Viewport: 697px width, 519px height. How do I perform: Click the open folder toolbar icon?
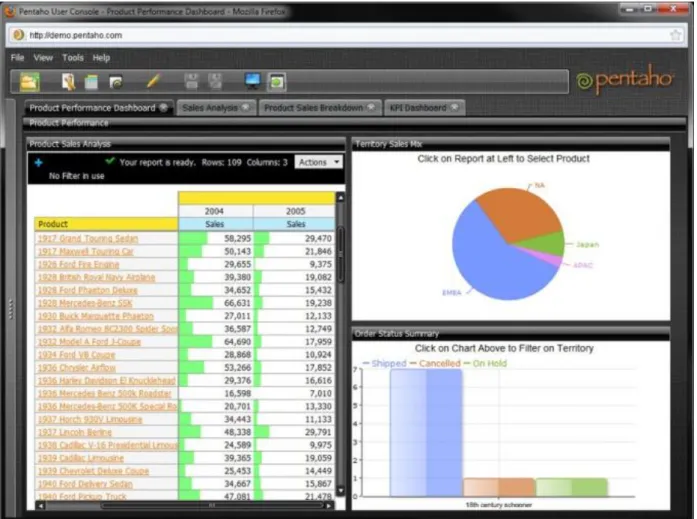30,82
